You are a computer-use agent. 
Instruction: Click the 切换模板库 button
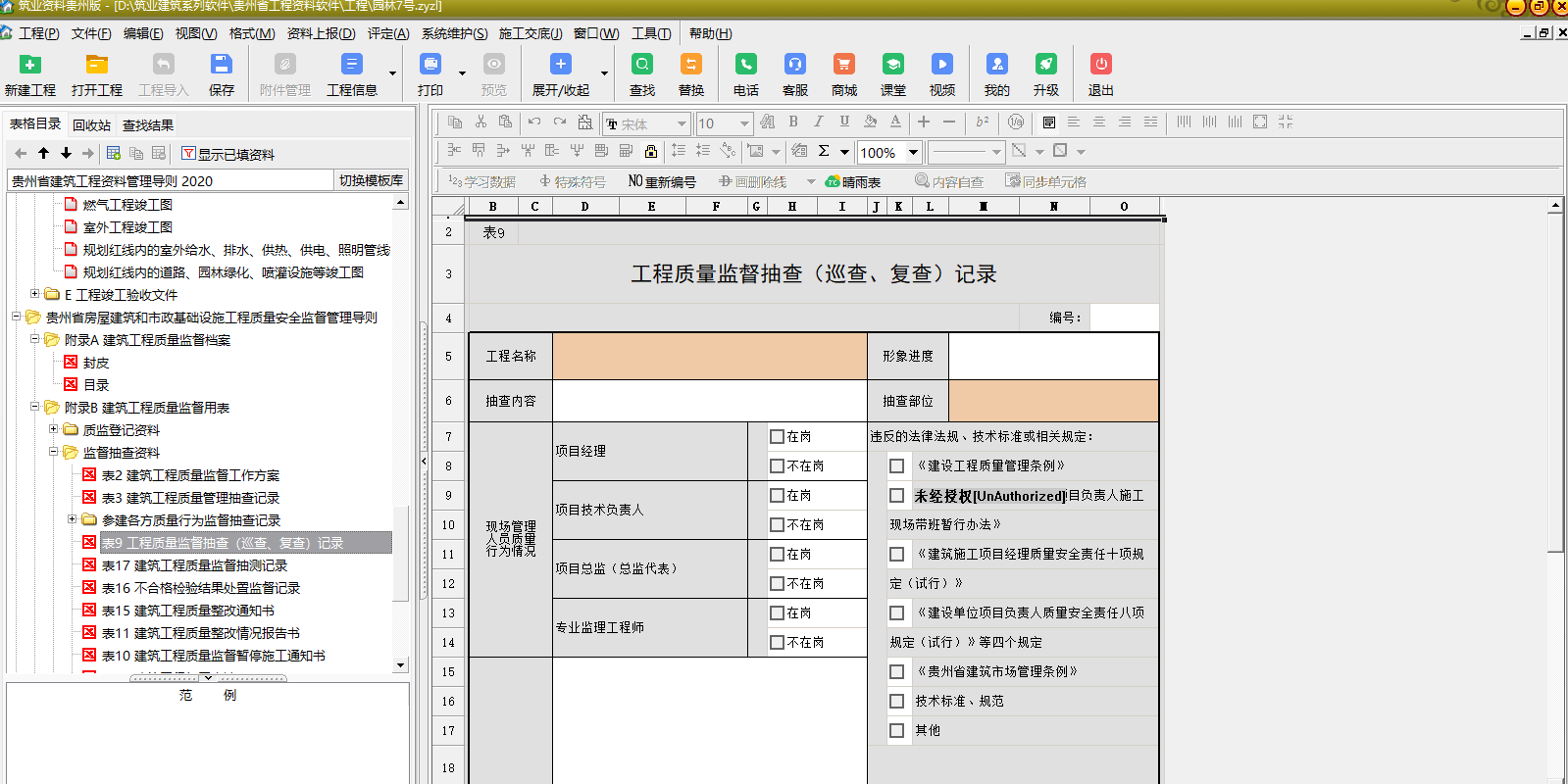[371, 180]
